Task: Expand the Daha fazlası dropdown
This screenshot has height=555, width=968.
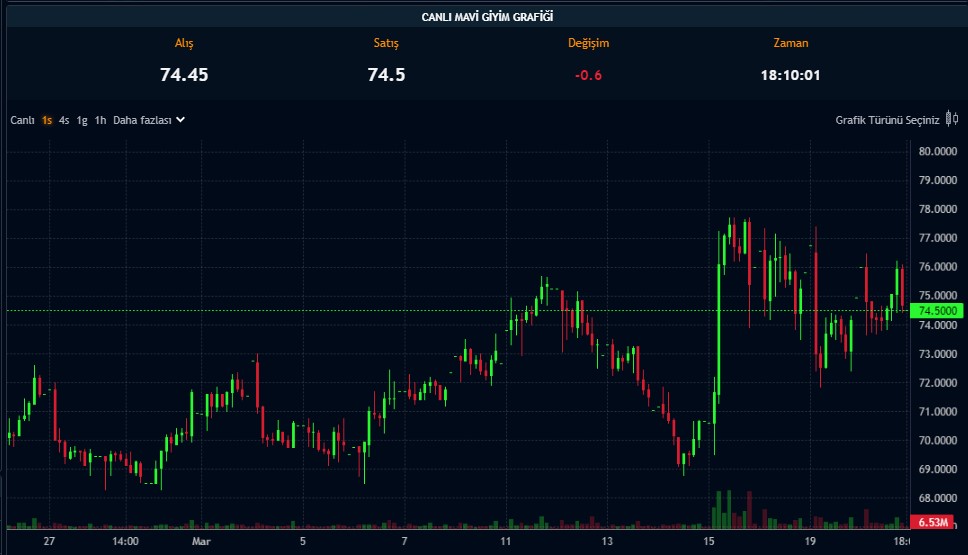Action: click(142, 120)
